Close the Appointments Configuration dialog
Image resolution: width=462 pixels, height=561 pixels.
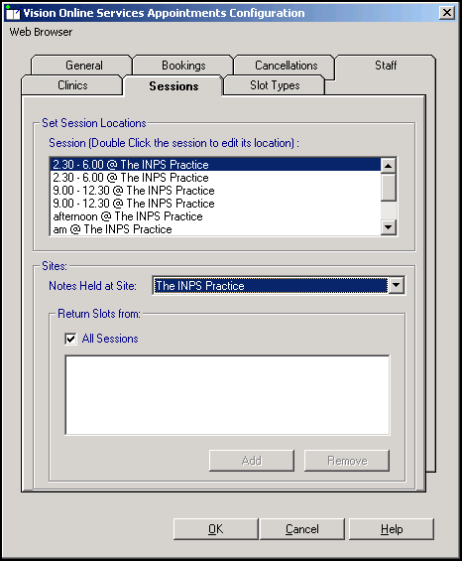point(447,13)
